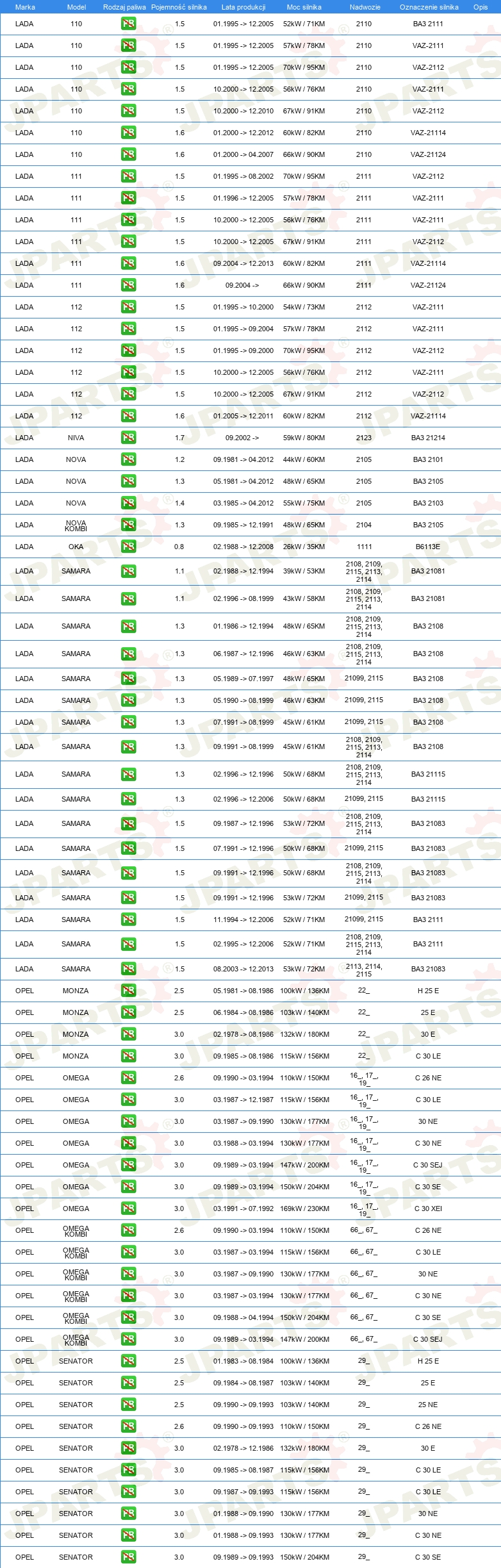Select engine capacity 0.8
The height and width of the screenshot is (1568, 501).
pos(179,547)
